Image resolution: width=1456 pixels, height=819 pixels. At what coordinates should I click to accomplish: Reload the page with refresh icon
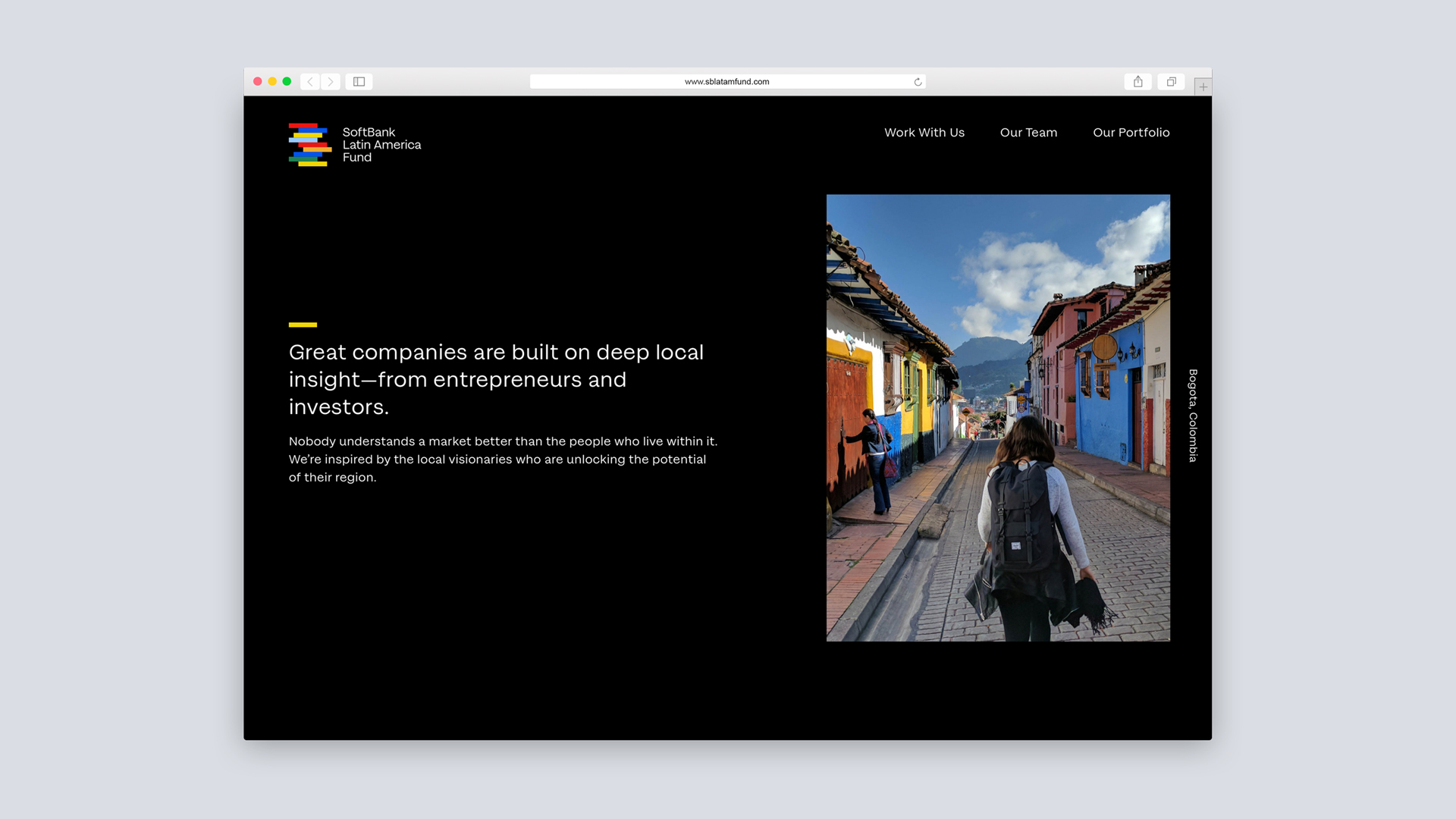coord(918,82)
